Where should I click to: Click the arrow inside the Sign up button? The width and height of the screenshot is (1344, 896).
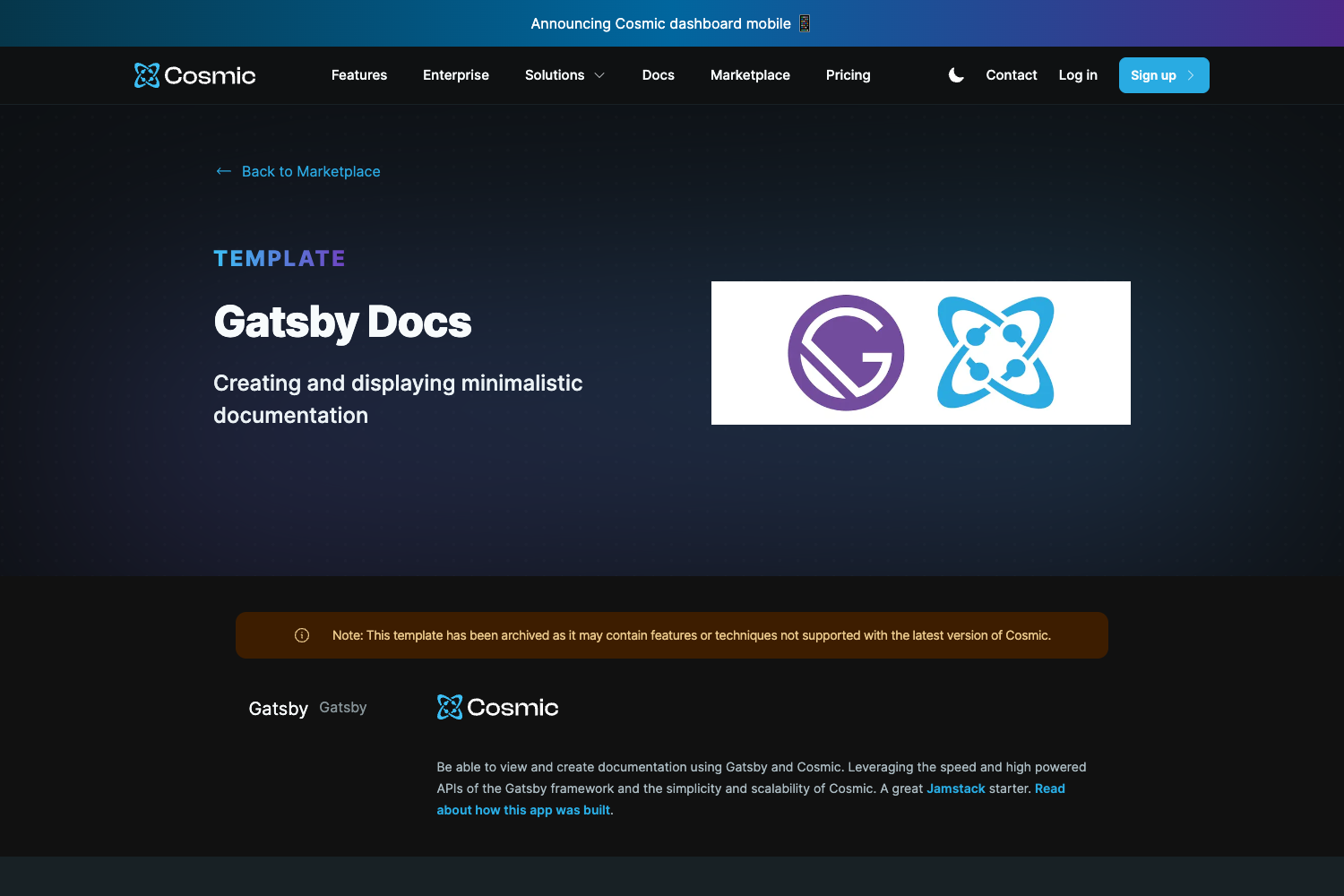tap(1192, 75)
